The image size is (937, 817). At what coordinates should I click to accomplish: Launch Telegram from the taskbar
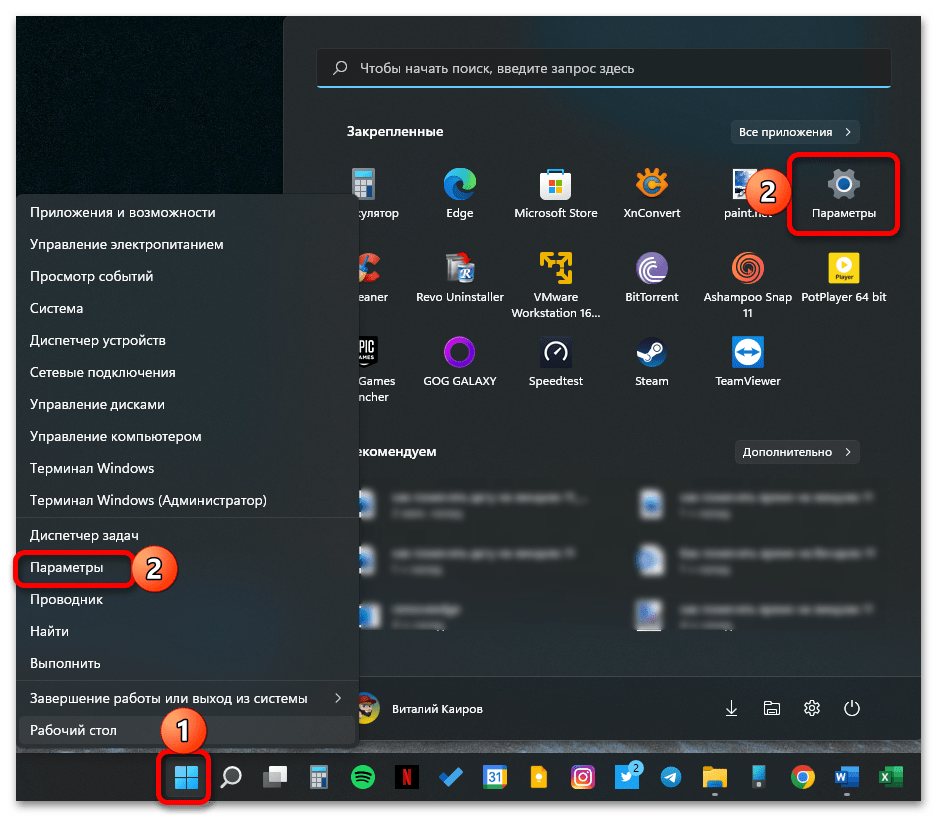[670, 777]
